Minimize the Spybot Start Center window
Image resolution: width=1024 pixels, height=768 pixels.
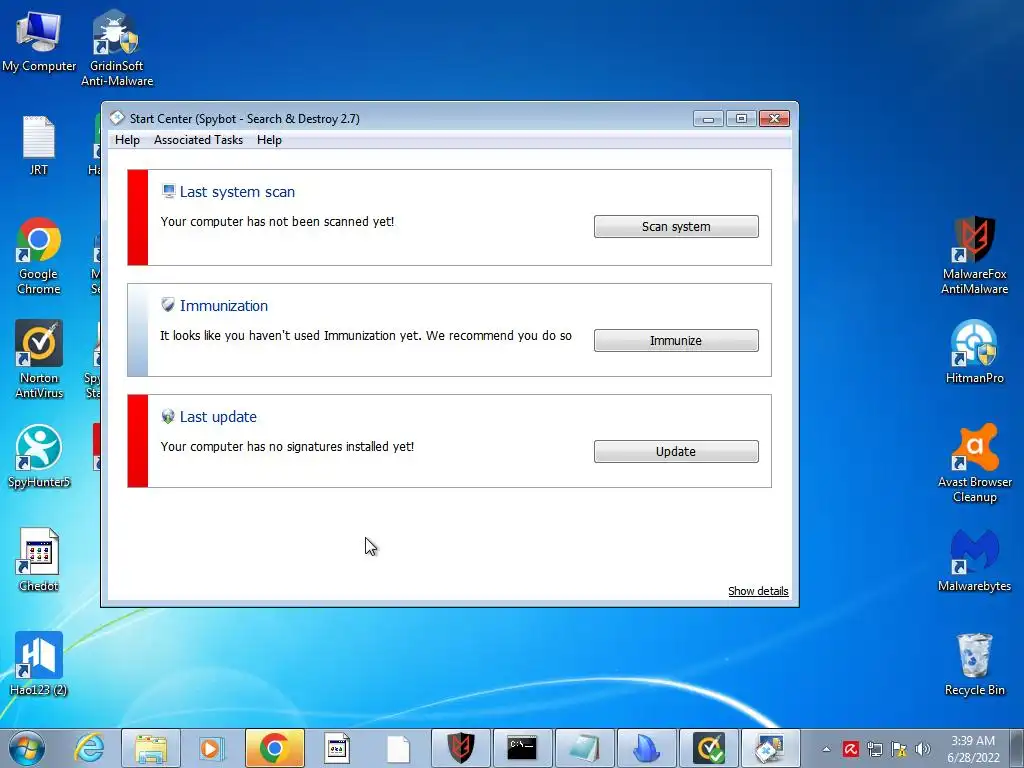pos(709,119)
